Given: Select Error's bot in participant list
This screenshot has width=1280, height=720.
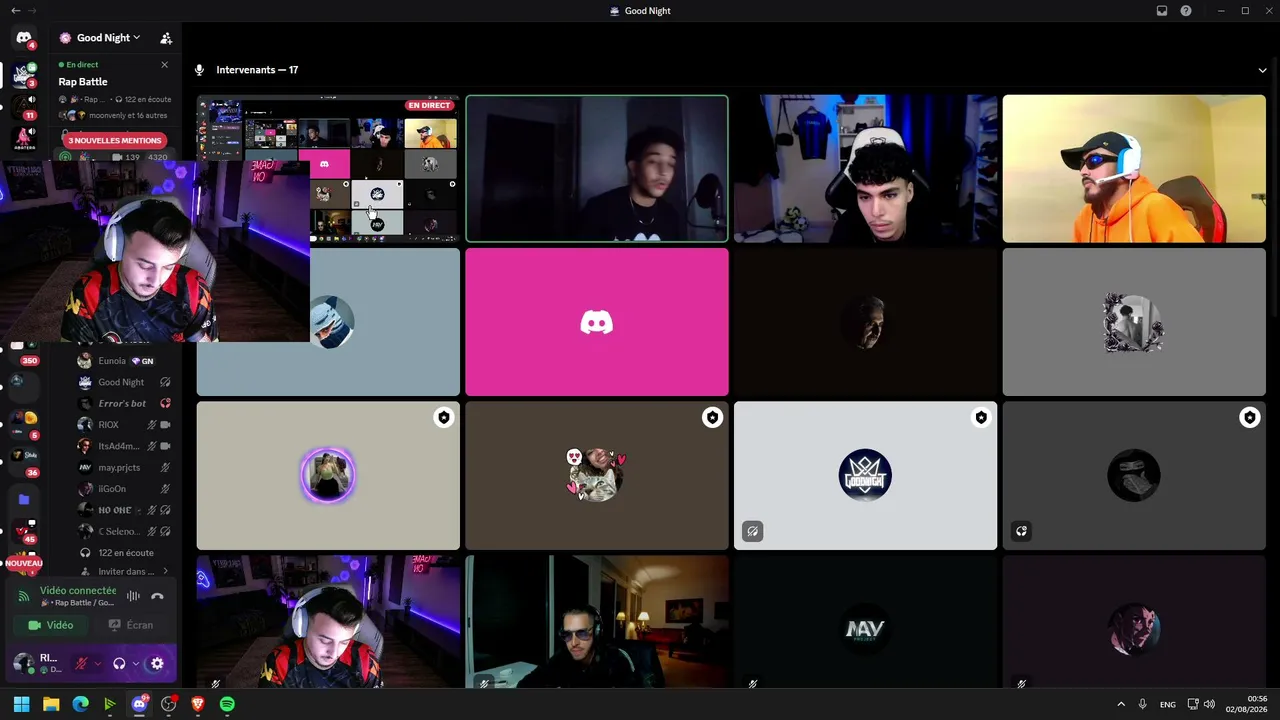Looking at the screenshot, I should [122, 403].
